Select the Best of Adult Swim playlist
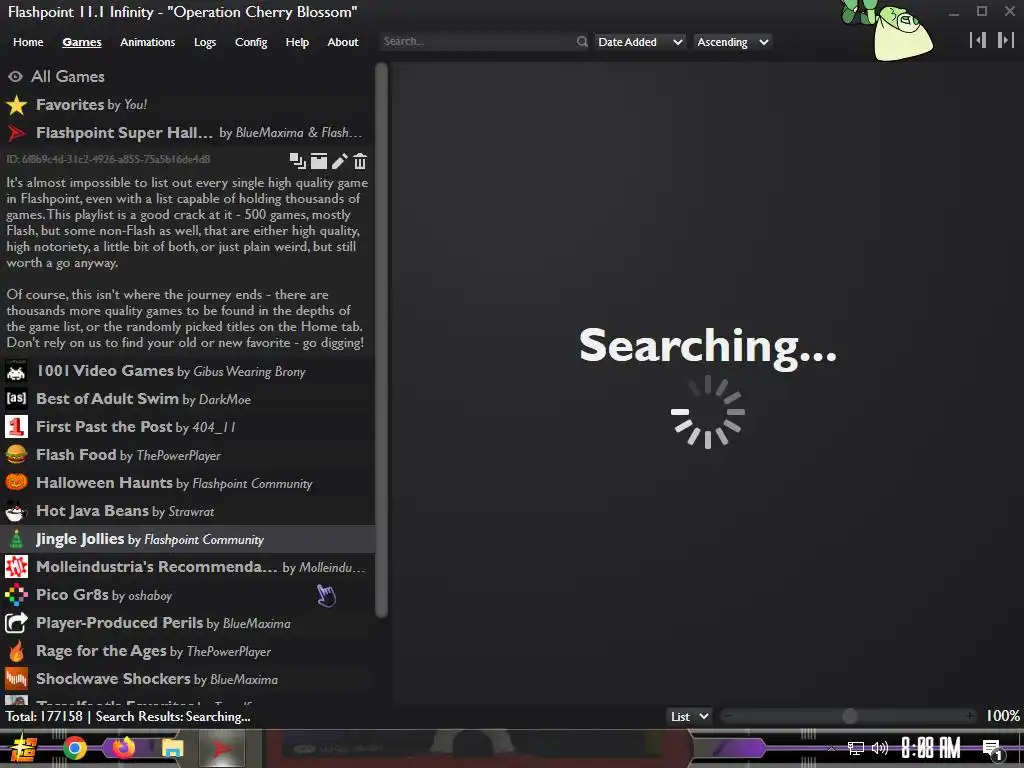Viewport: 1024px width, 768px height. tap(187, 398)
